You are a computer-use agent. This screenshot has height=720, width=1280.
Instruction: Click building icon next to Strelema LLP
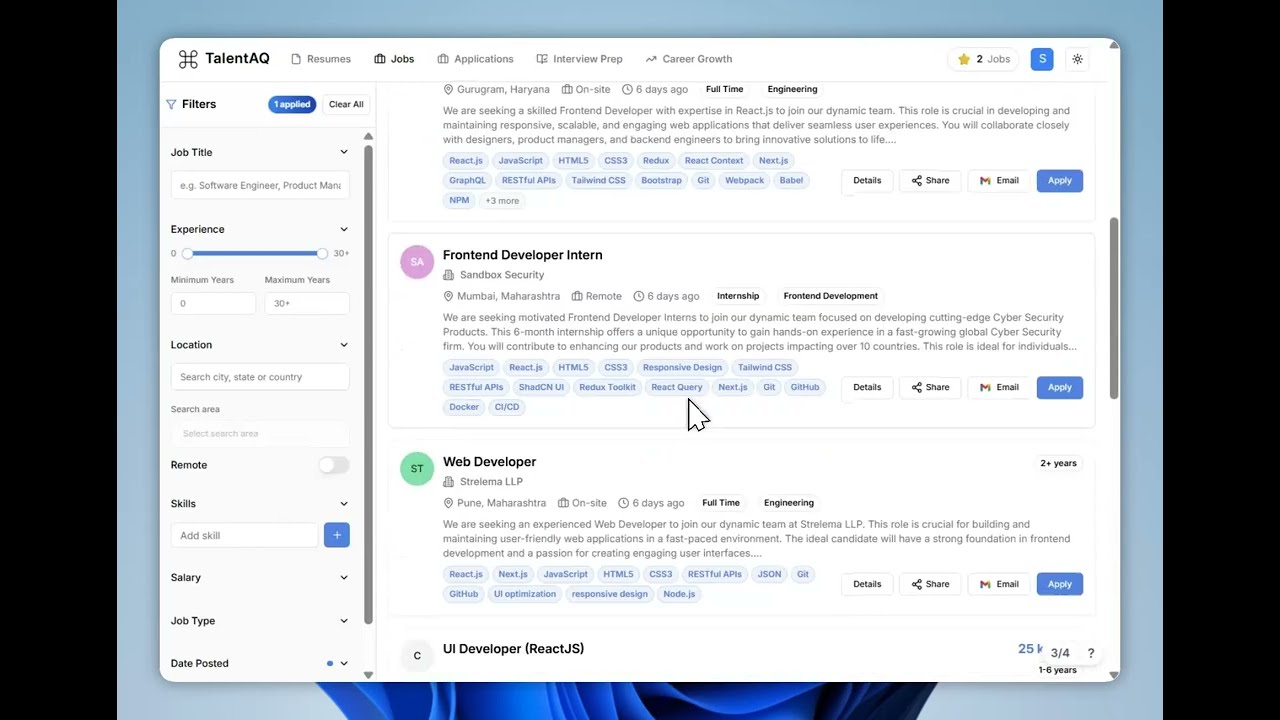coord(449,482)
